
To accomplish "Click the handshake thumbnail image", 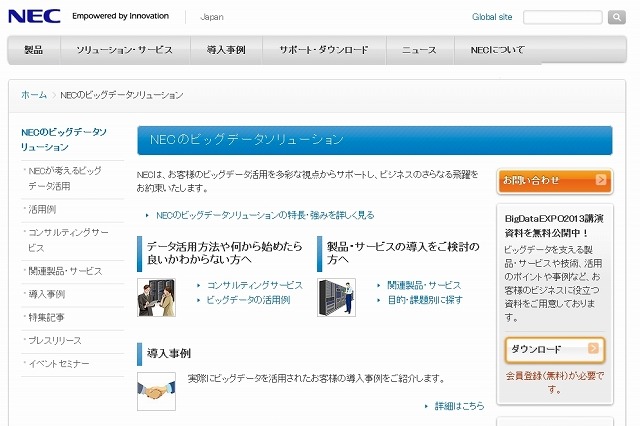I will (x=156, y=391).
